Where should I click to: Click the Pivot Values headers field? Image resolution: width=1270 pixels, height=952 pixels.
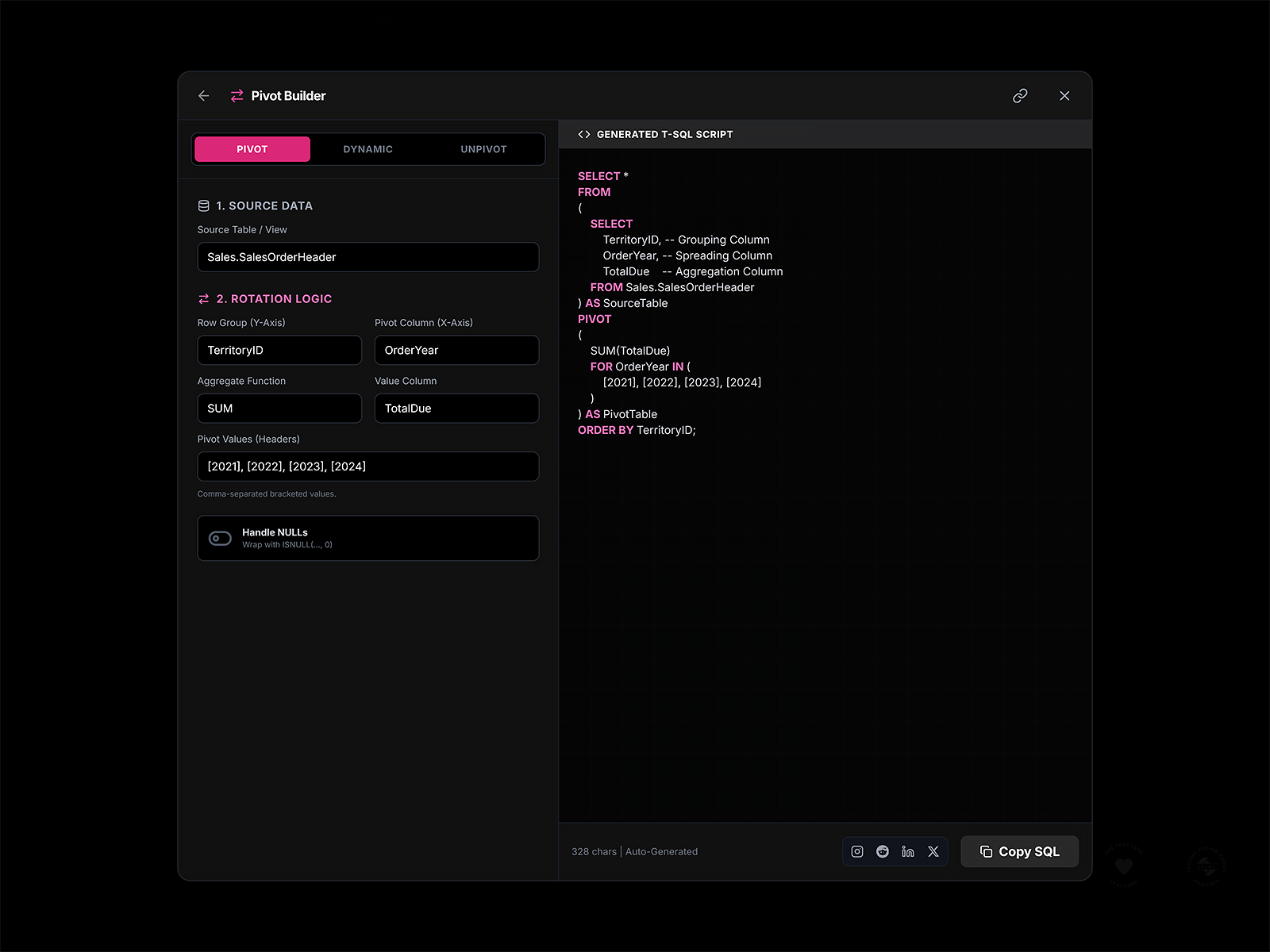coord(368,466)
